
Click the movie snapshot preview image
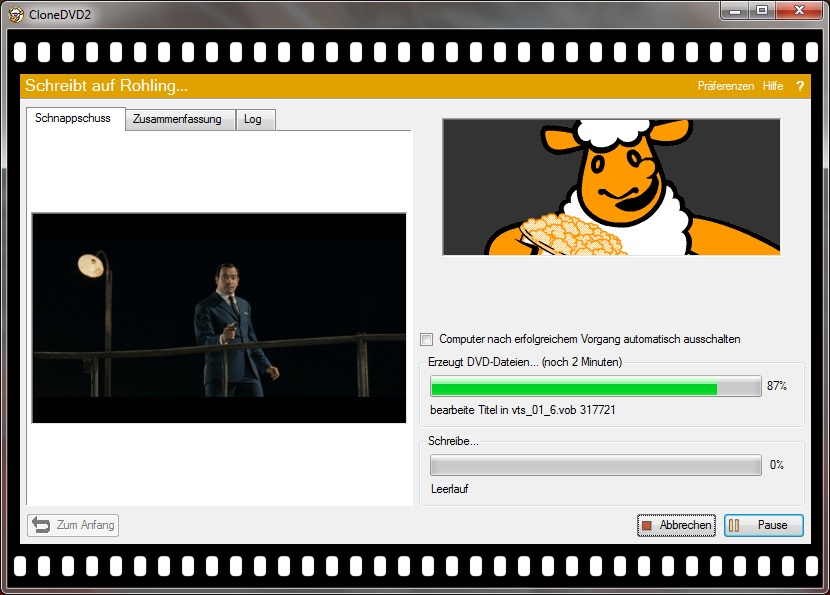click(219, 318)
